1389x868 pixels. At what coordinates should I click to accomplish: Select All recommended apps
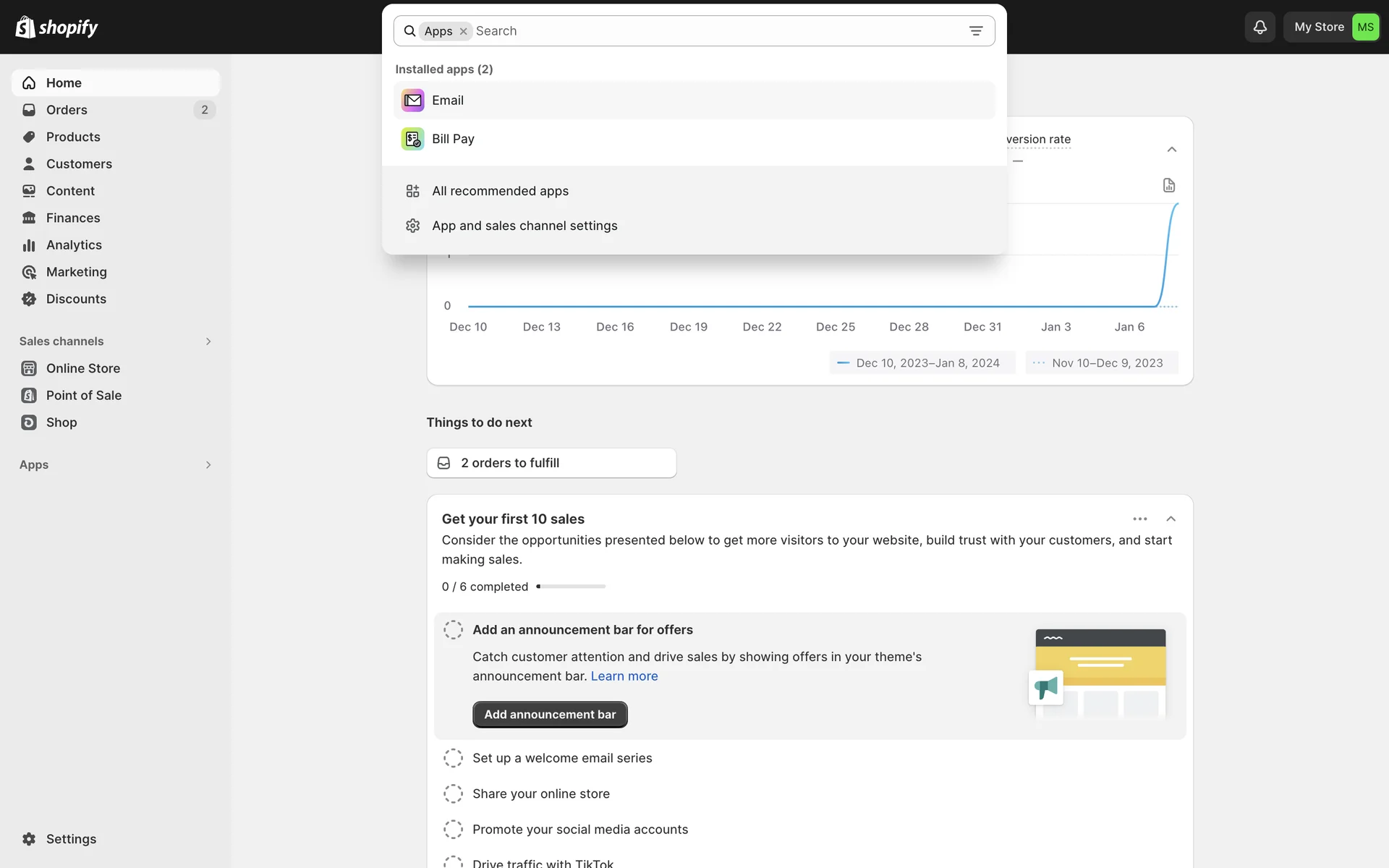(500, 191)
